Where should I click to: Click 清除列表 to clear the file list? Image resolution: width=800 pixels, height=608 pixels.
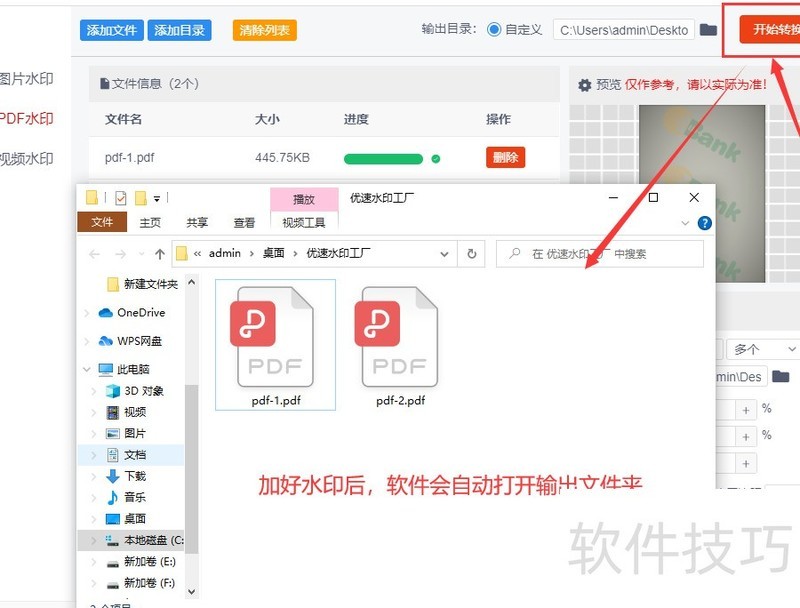[264, 30]
